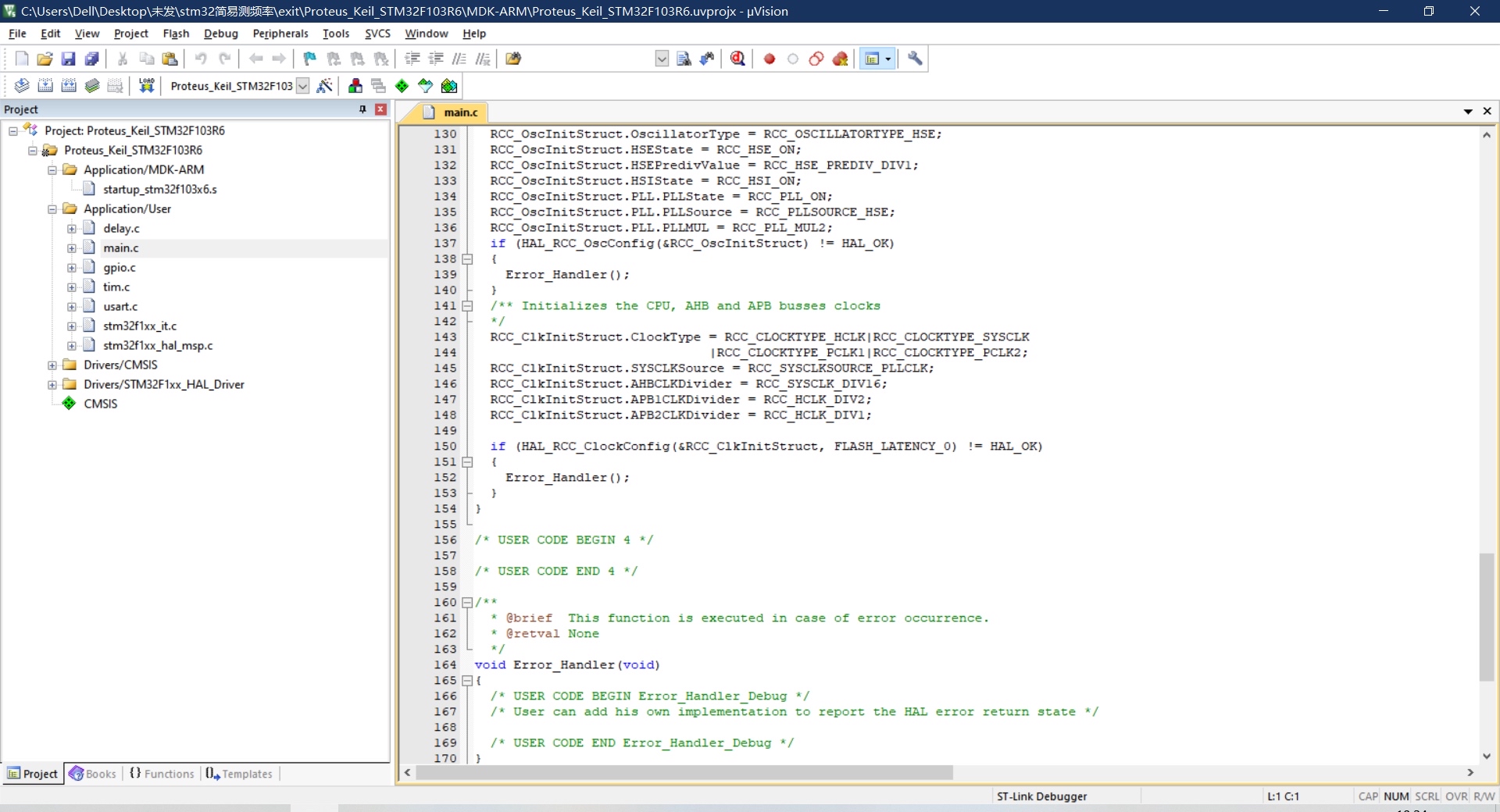Click the Find document-with-binoculars icon

[x=684, y=59]
